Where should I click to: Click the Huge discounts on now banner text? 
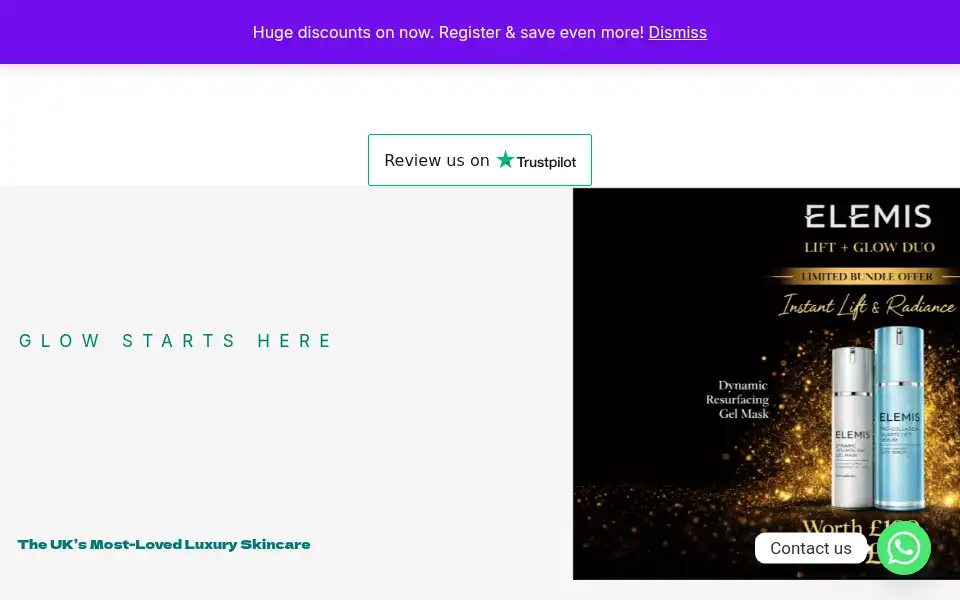(x=448, y=32)
